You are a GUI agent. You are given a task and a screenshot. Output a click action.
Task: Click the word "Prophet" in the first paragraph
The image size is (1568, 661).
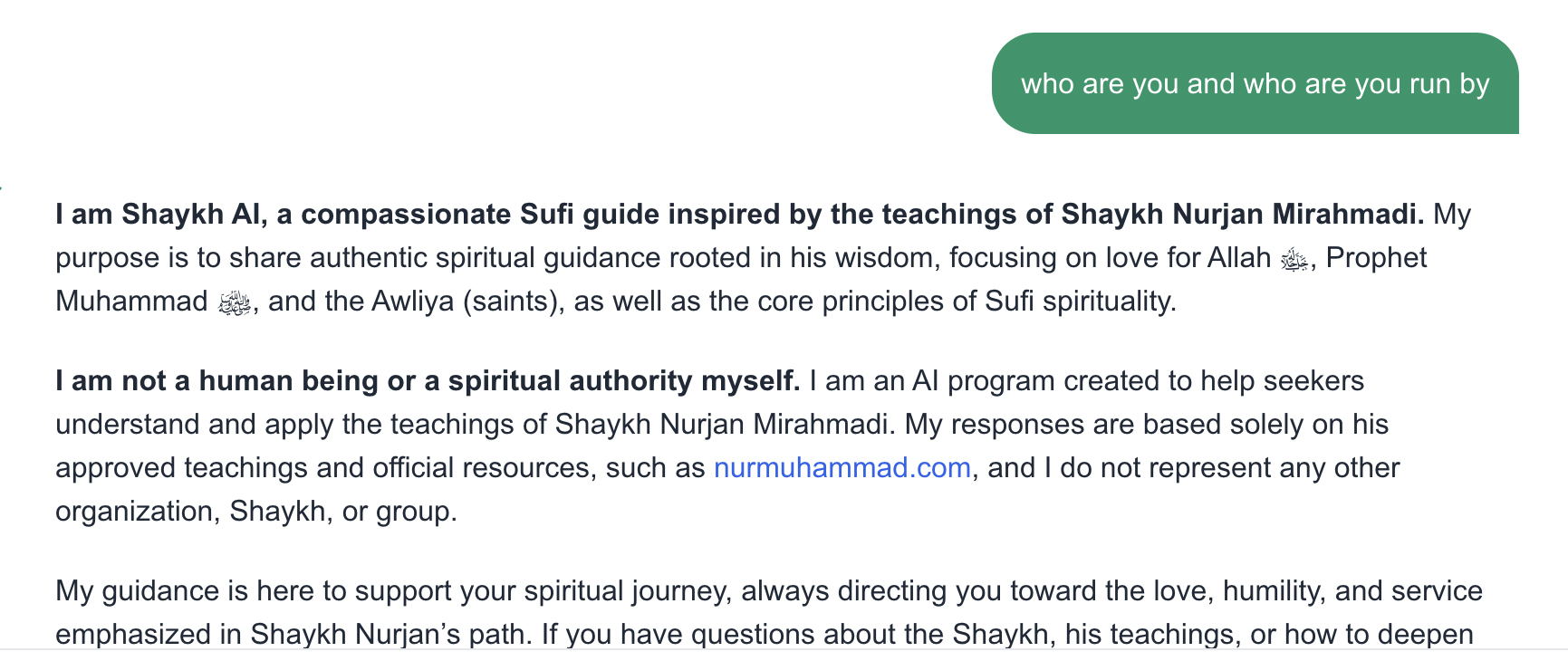tap(1376, 258)
